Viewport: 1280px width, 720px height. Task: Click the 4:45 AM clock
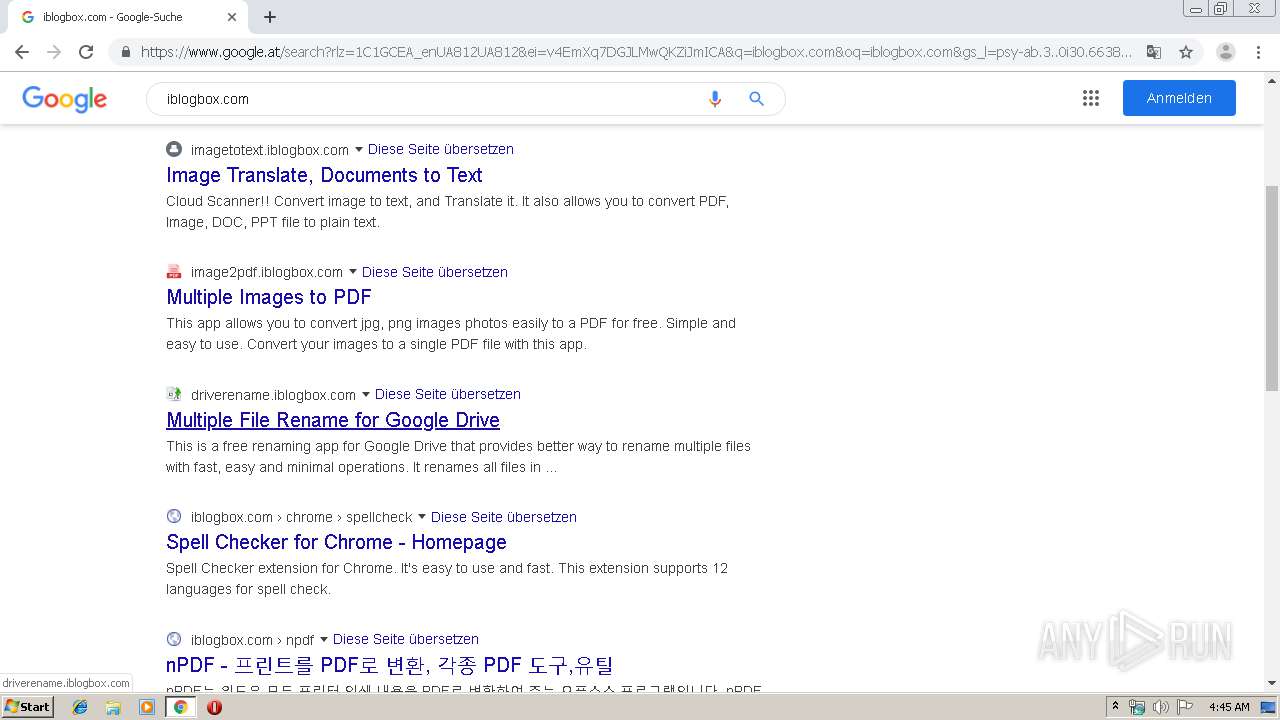click(1229, 707)
